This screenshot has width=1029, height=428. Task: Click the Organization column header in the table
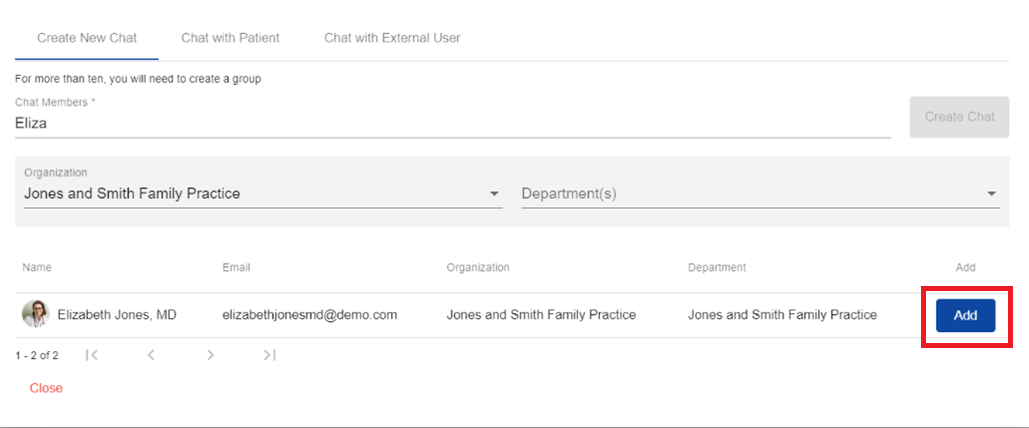tap(478, 268)
